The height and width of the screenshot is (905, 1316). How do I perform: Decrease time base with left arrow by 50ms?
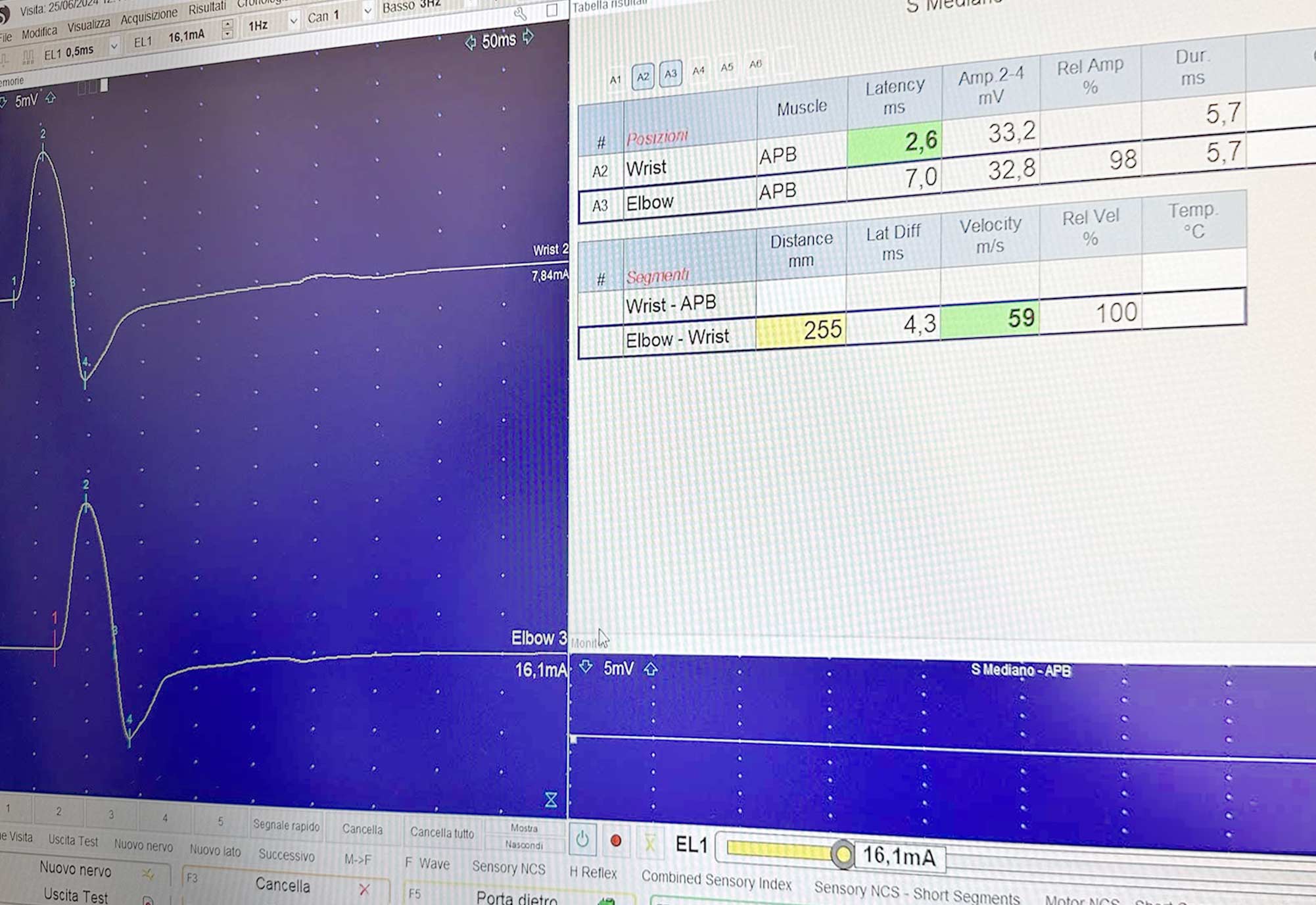(470, 43)
